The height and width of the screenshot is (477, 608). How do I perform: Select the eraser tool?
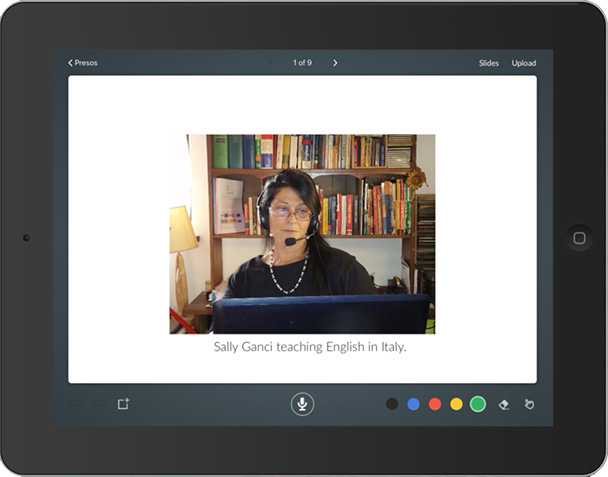pos(504,404)
